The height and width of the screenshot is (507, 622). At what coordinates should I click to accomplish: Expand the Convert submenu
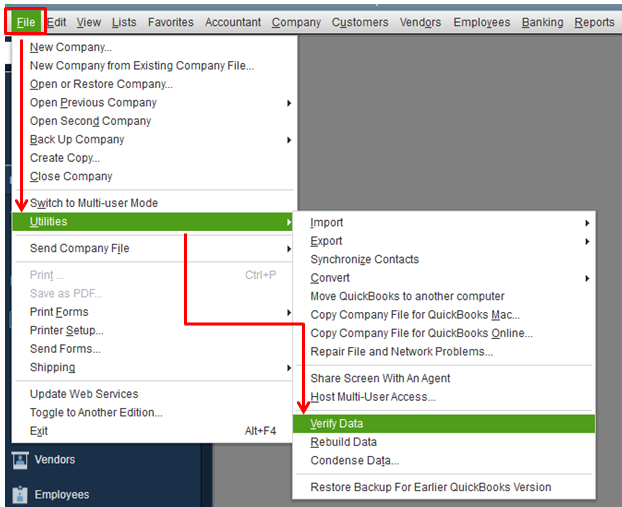click(x=444, y=278)
